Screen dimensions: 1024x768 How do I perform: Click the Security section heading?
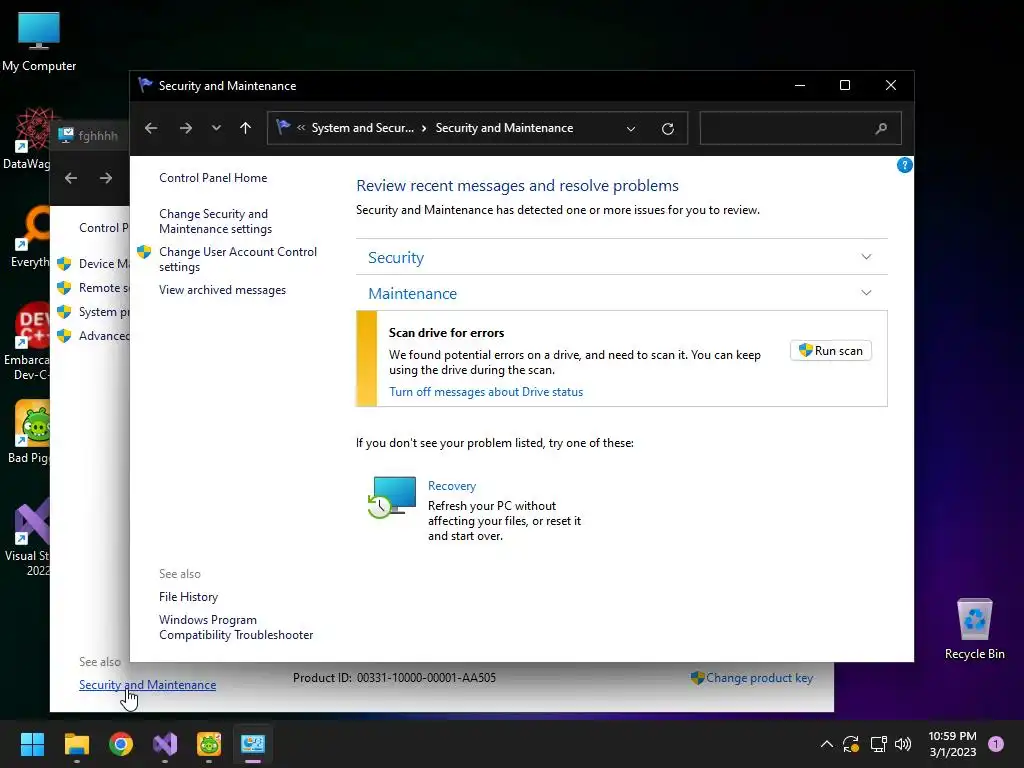click(396, 257)
